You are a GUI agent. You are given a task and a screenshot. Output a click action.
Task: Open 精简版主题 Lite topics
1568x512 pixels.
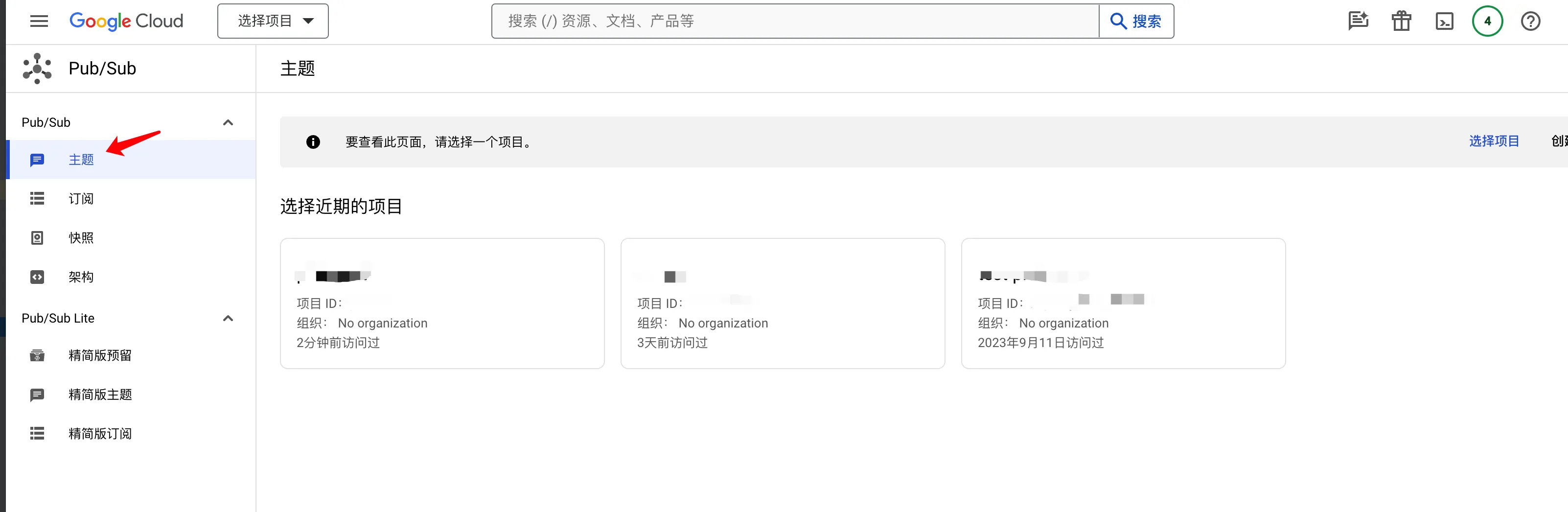point(131,395)
